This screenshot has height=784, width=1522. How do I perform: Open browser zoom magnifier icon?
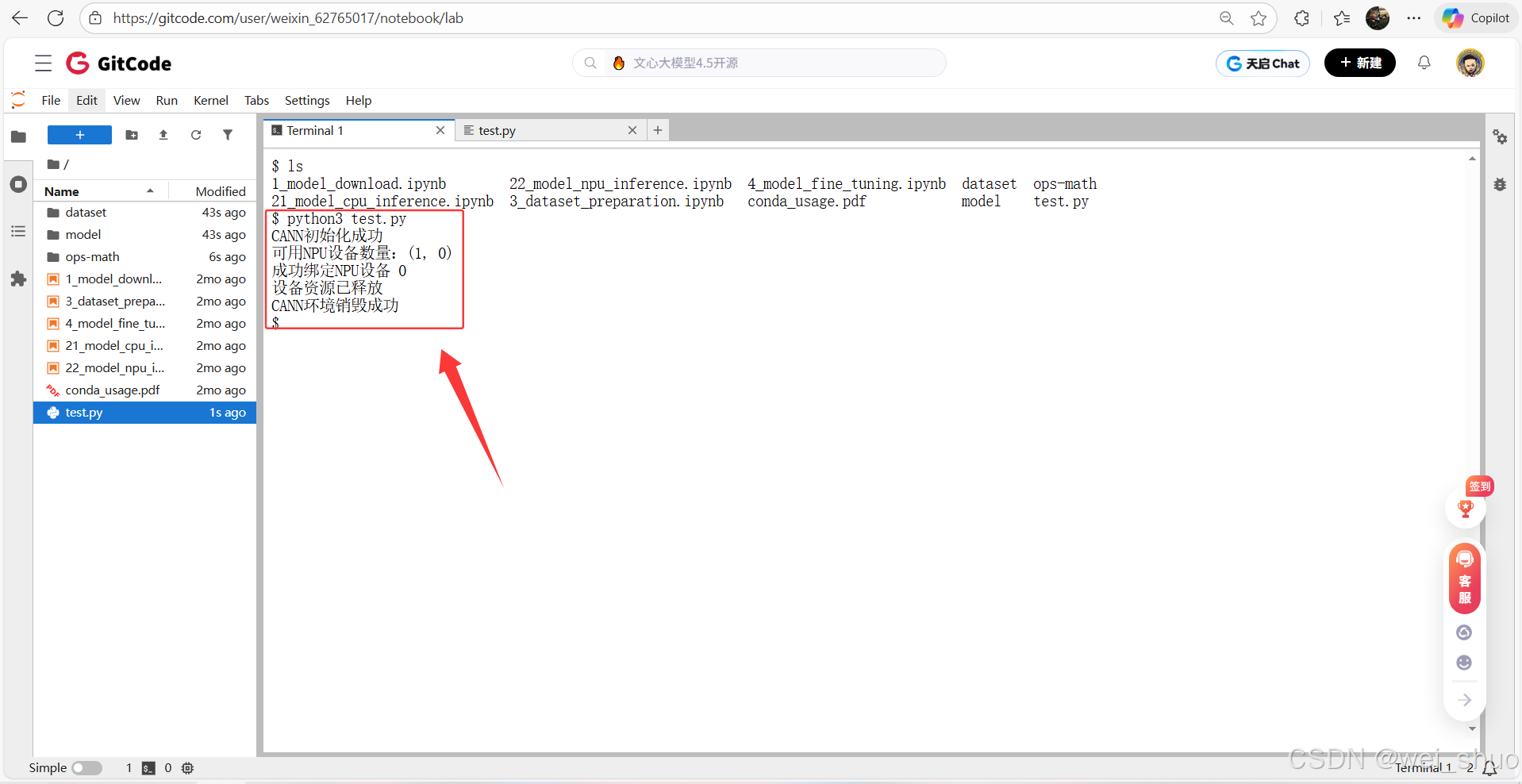[1226, 17]
